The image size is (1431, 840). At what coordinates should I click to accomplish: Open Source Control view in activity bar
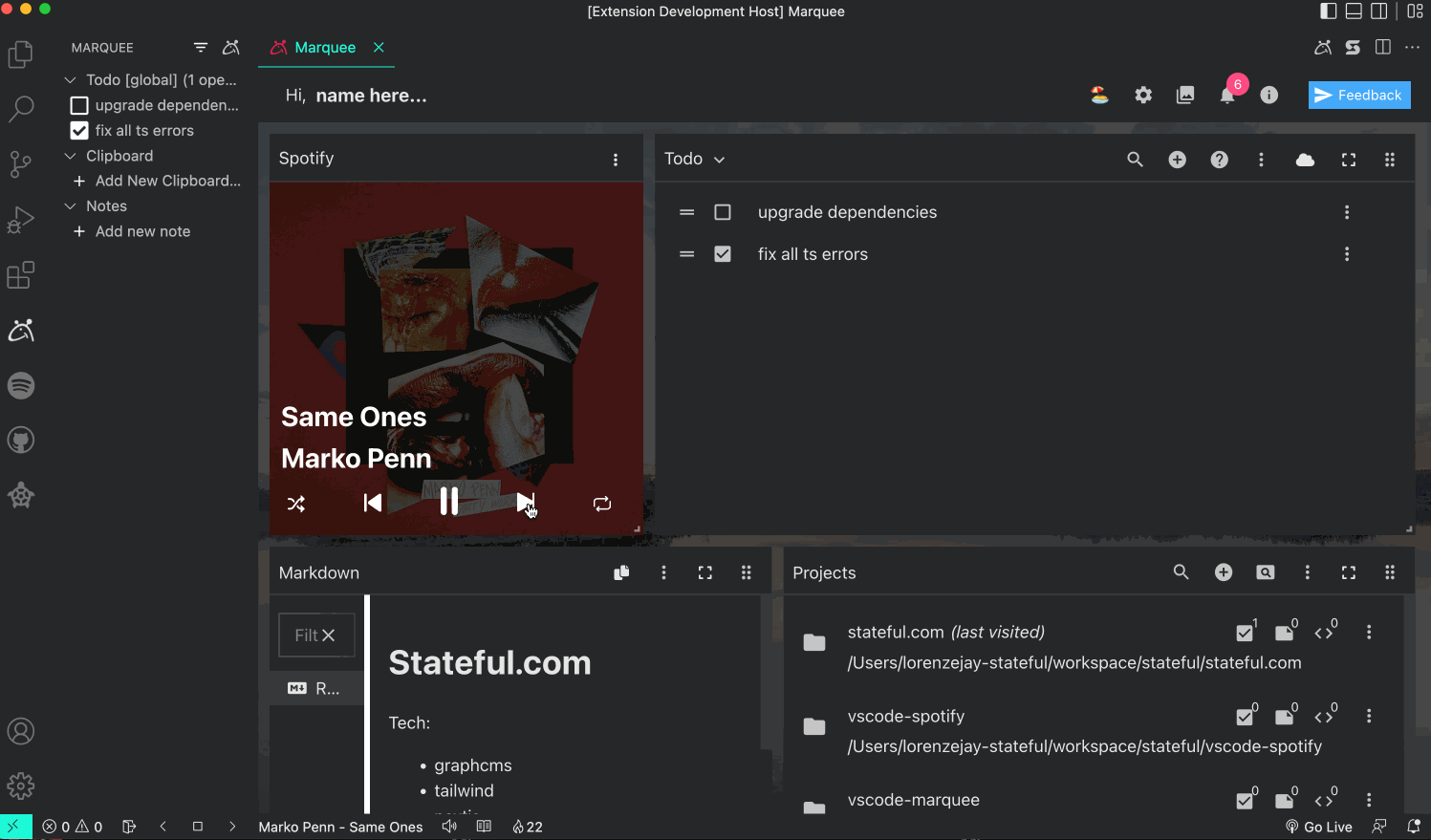tap(21, 164)
